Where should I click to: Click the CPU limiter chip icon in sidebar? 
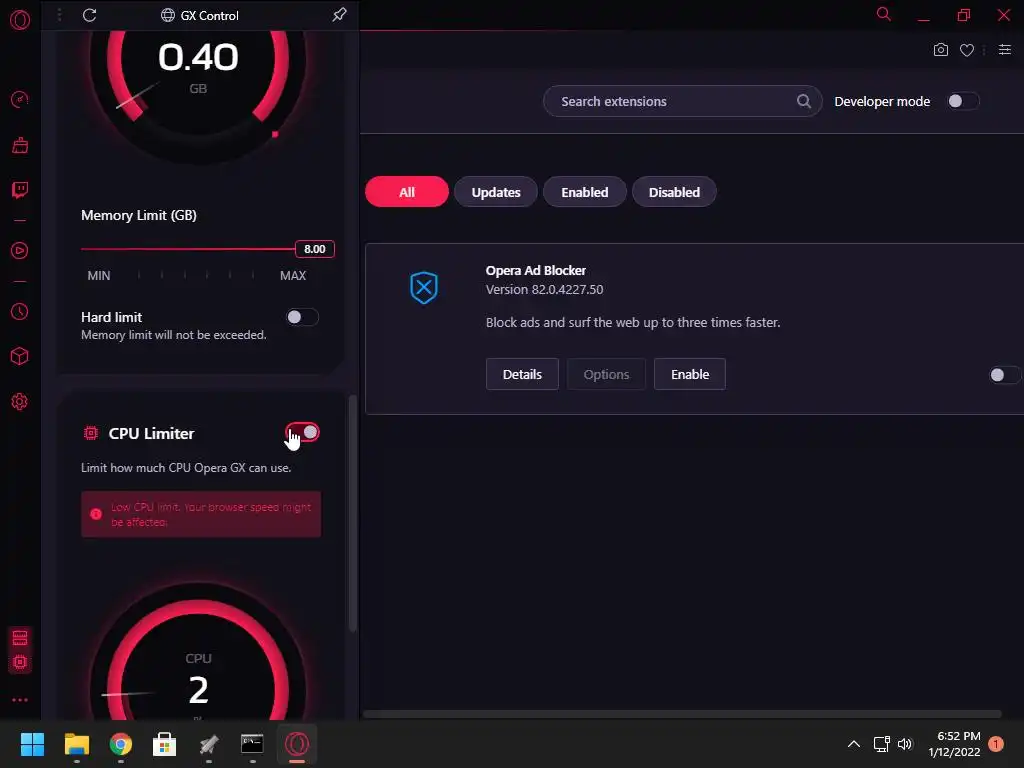[x=20, y=662]
